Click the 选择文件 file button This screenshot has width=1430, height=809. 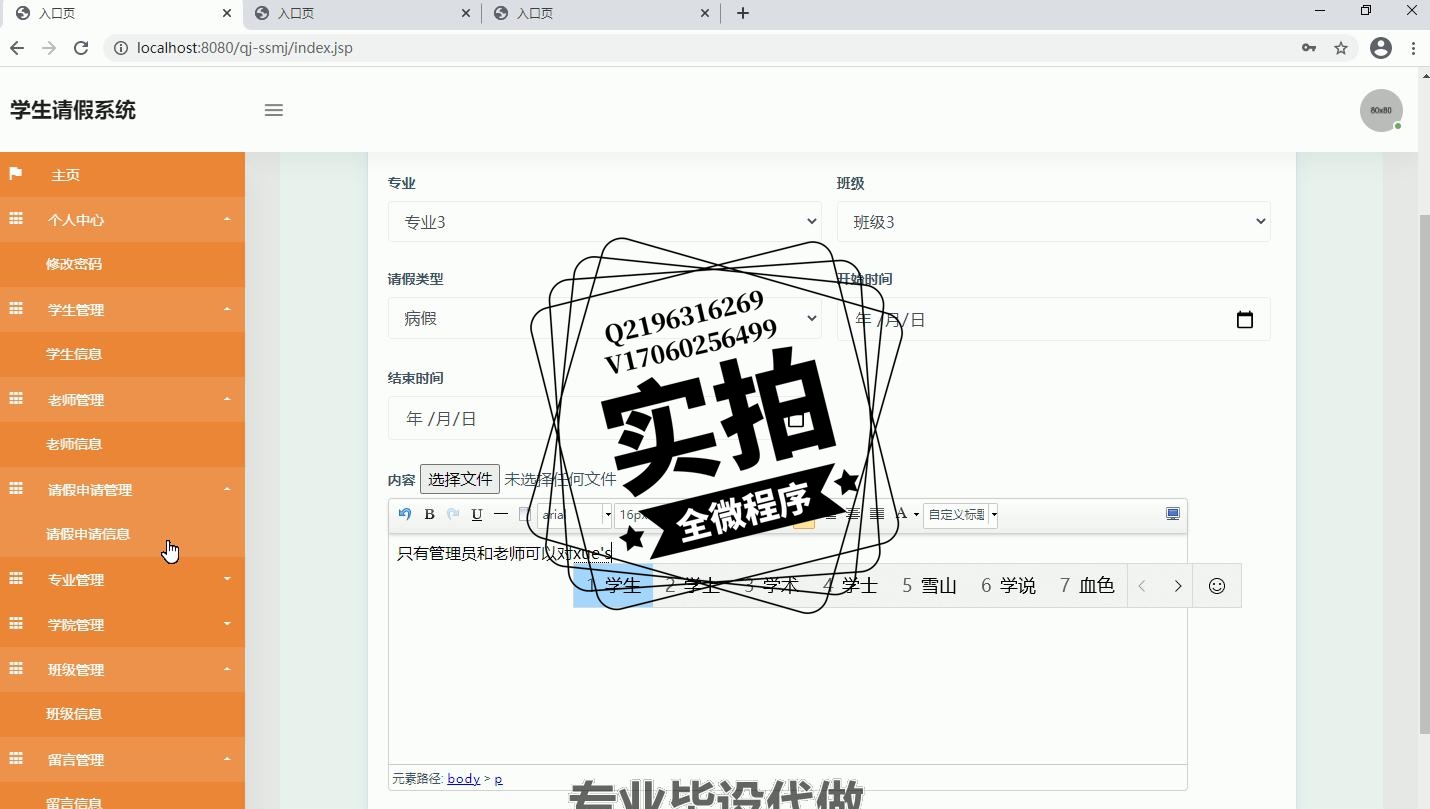coord(460,479)
